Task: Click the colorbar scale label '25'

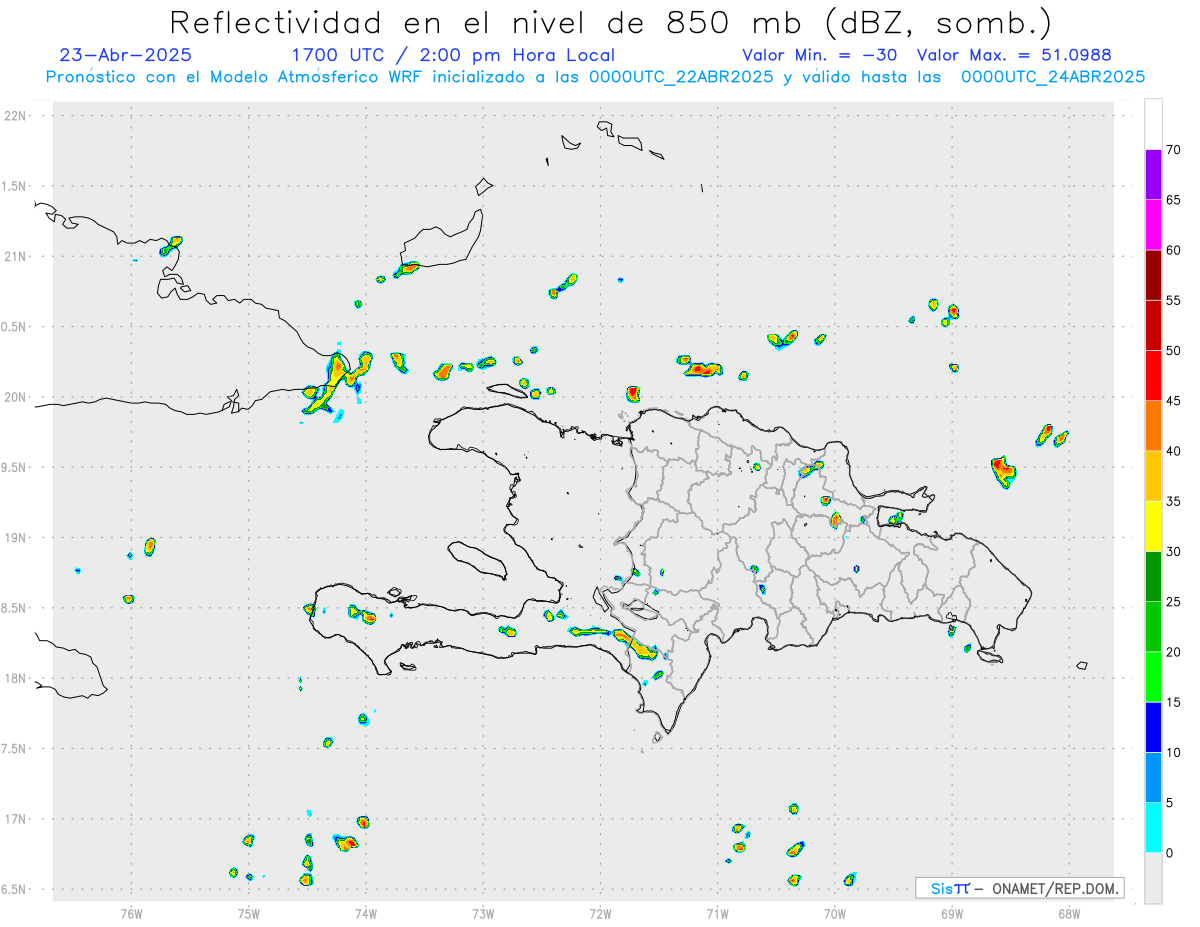Action: (x=1174, y=602)
